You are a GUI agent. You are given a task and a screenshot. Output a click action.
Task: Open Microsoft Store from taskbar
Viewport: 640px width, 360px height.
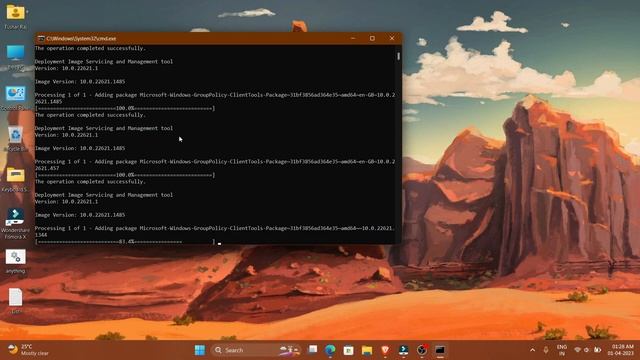coord(349,350)
